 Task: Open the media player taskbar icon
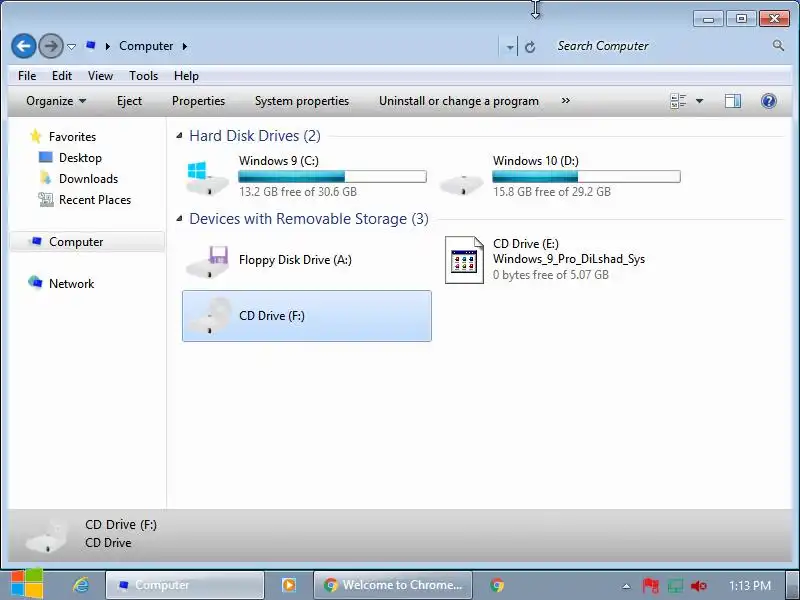(288, 585)
